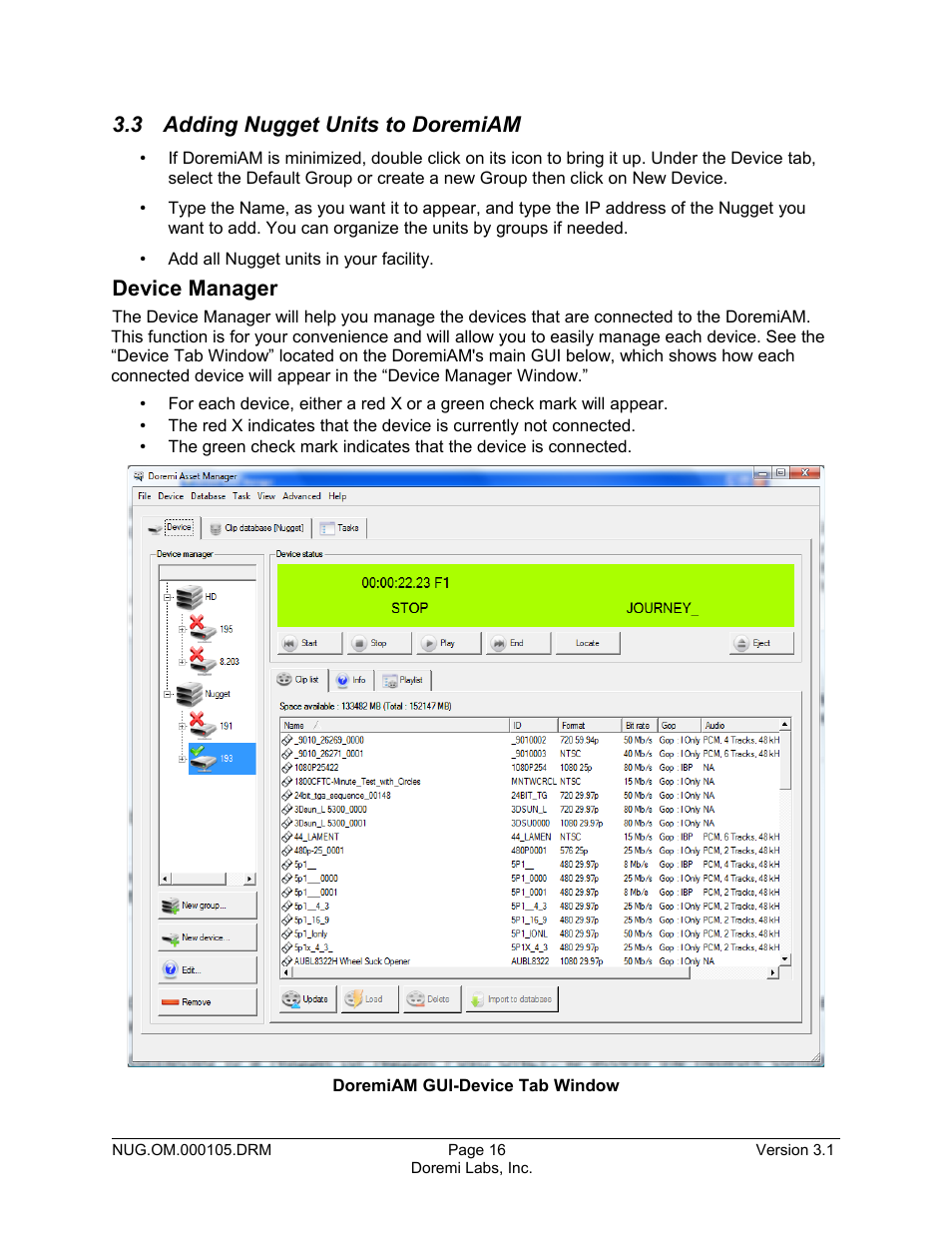Select the connected device 193 icon
The image size is (952, 1233).
coord(203,758)
